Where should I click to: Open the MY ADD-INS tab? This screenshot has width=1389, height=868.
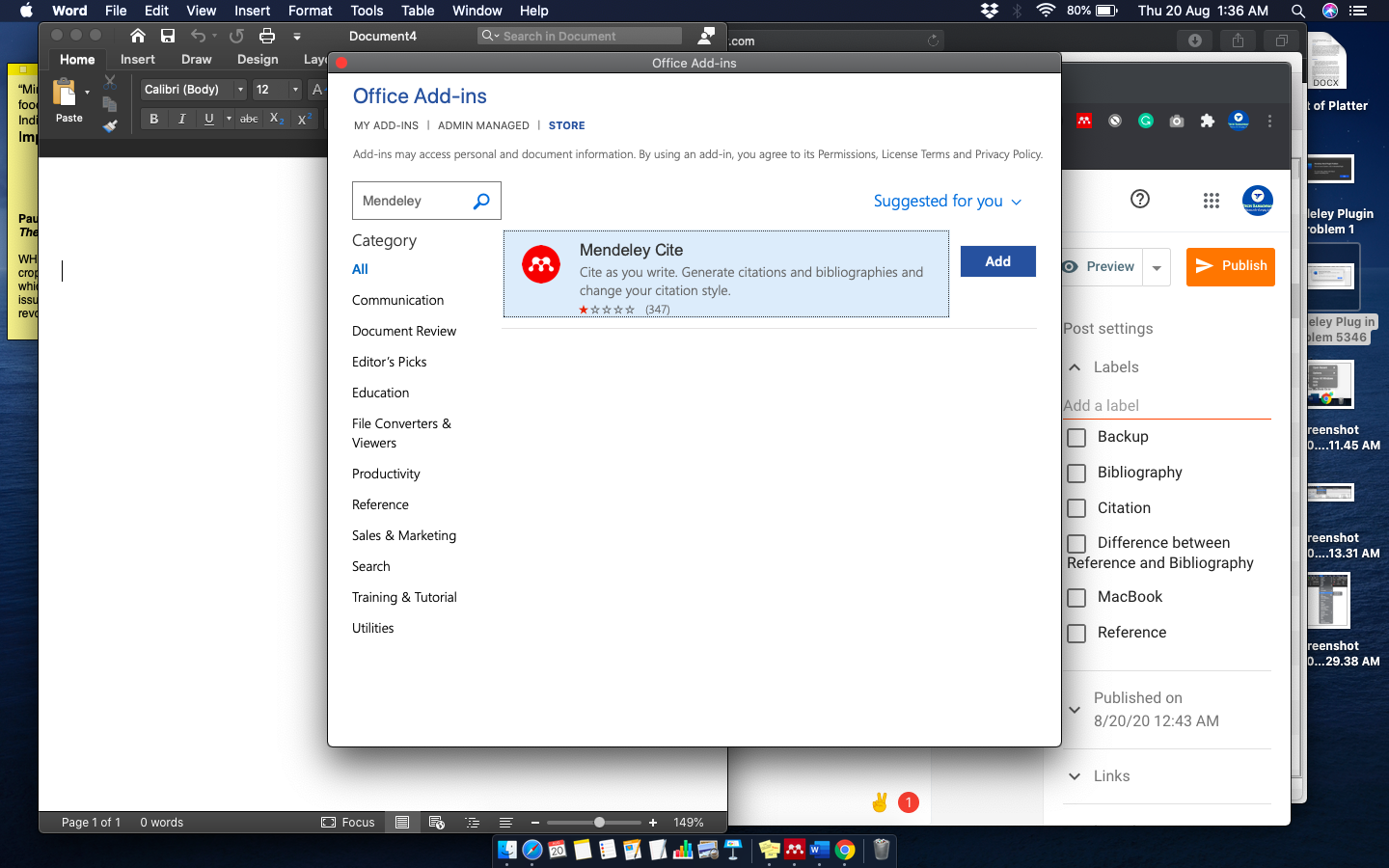tap(386, 125)
